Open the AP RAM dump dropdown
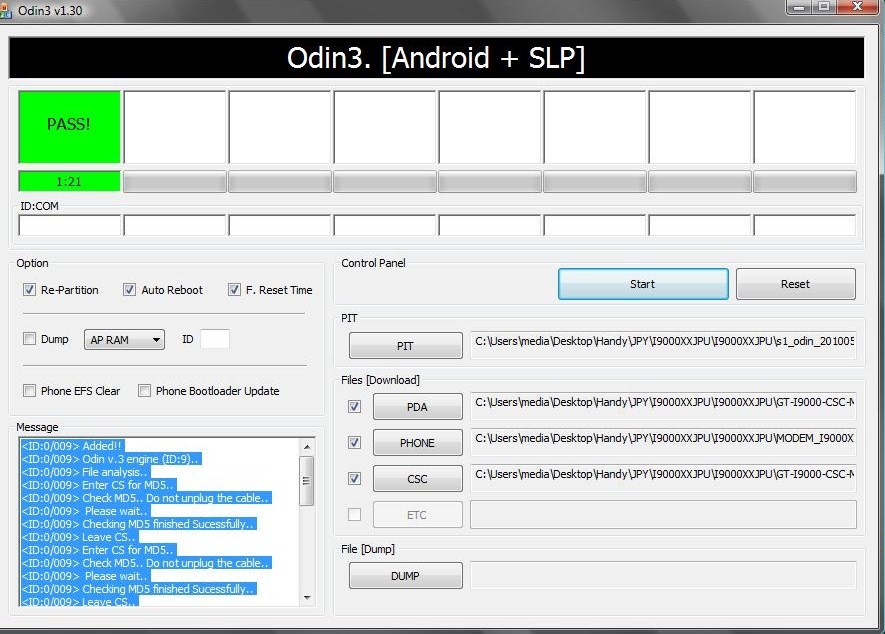 (124, 340)
